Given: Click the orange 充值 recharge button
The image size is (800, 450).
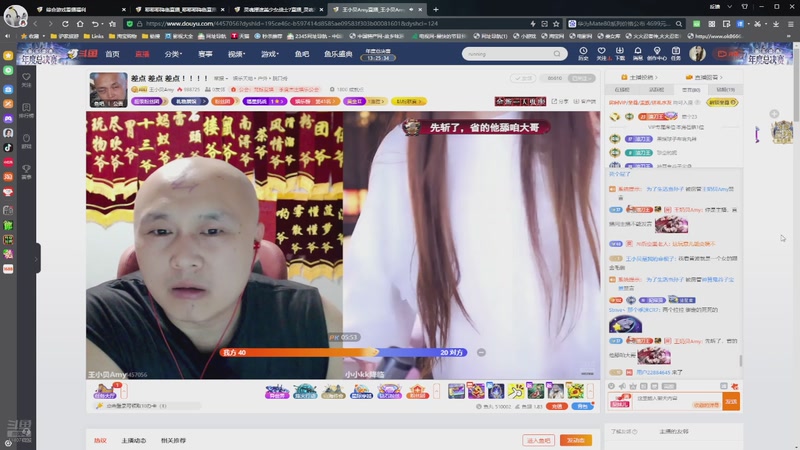Looking at the screenshot, I should point(556,407).
